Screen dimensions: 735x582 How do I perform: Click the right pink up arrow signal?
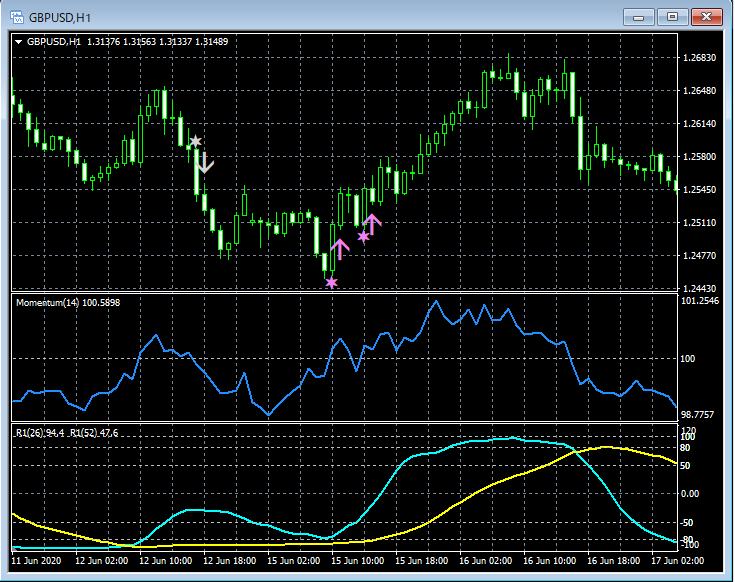point(373,224)
